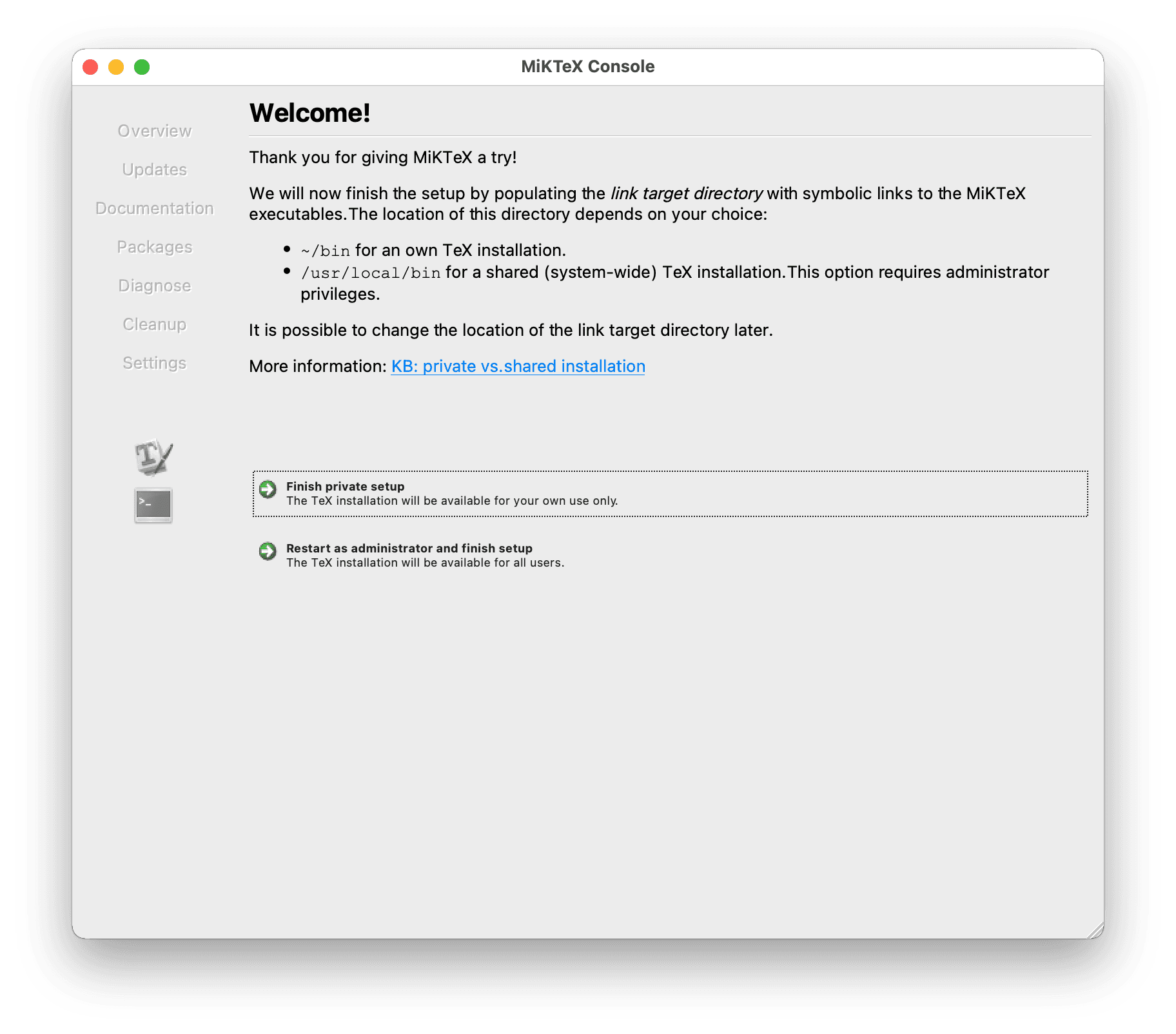Go to the Overview page
The height and width of the screenshot is (1034, 1176).
tap(155, 131)
